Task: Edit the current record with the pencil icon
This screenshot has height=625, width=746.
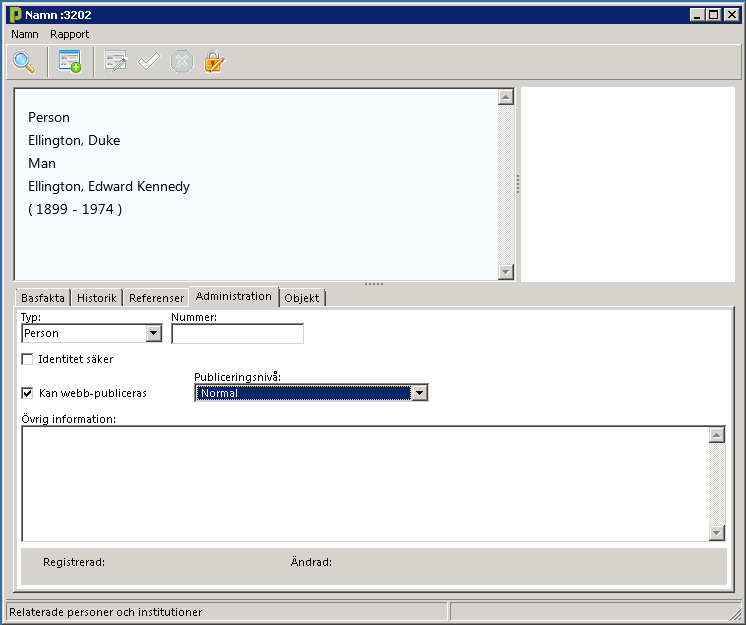Action: [116, 62]
